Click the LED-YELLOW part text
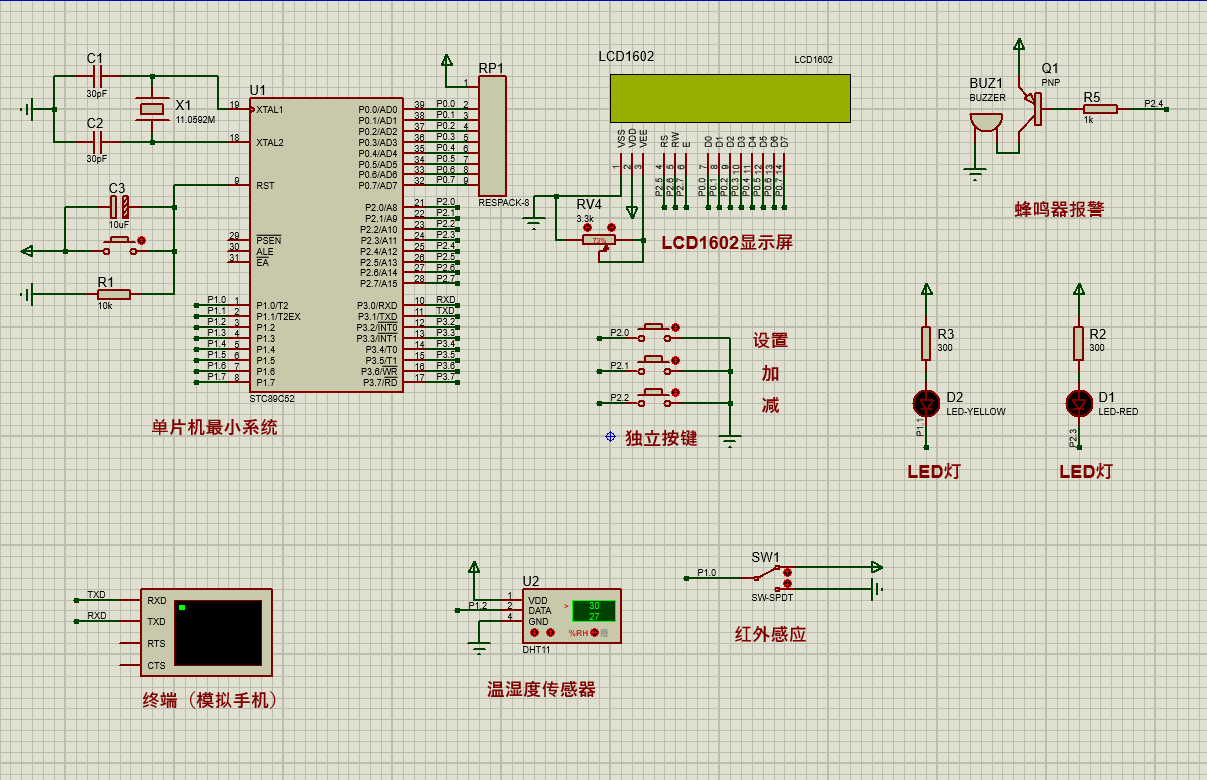This screenshot has height=780, width=1207. tap(976, 411)
